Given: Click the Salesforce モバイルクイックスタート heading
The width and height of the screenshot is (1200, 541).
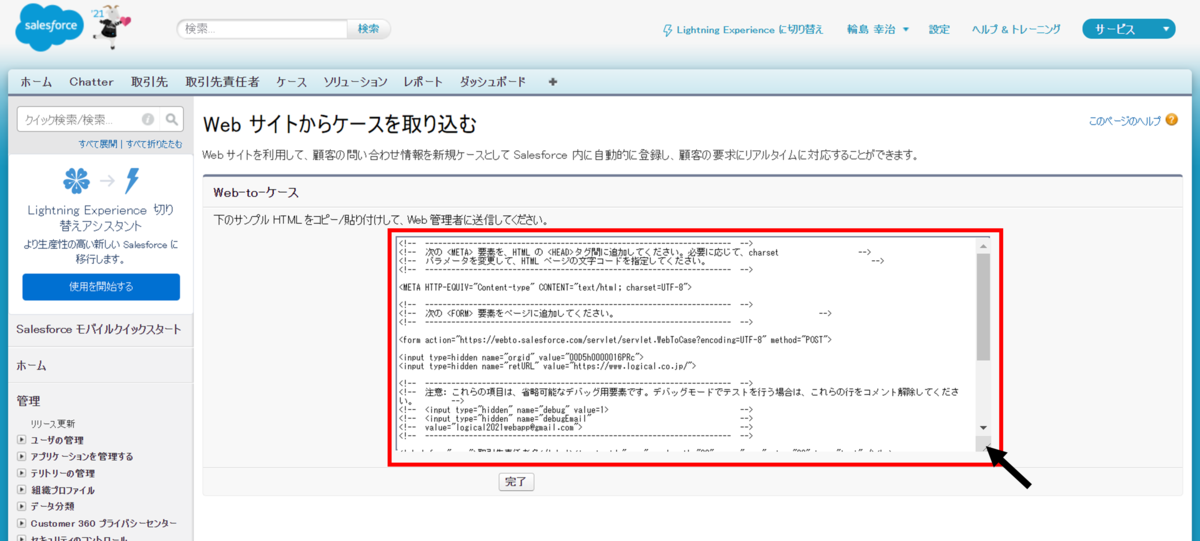Looking at the screenshot, I should point(99,330).
